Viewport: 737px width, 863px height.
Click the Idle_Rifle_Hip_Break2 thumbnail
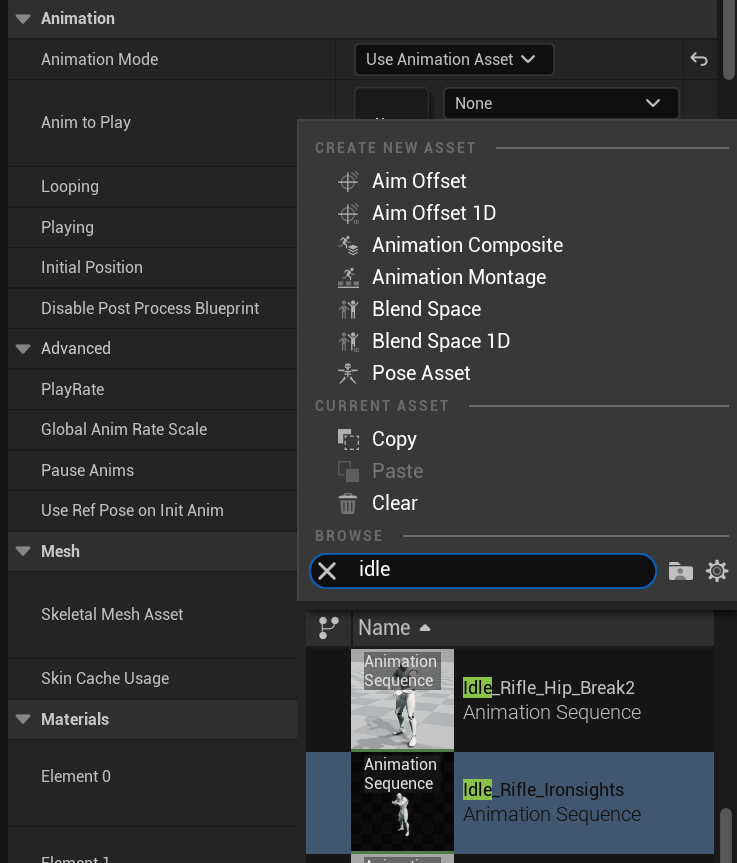tap(402, 699)
